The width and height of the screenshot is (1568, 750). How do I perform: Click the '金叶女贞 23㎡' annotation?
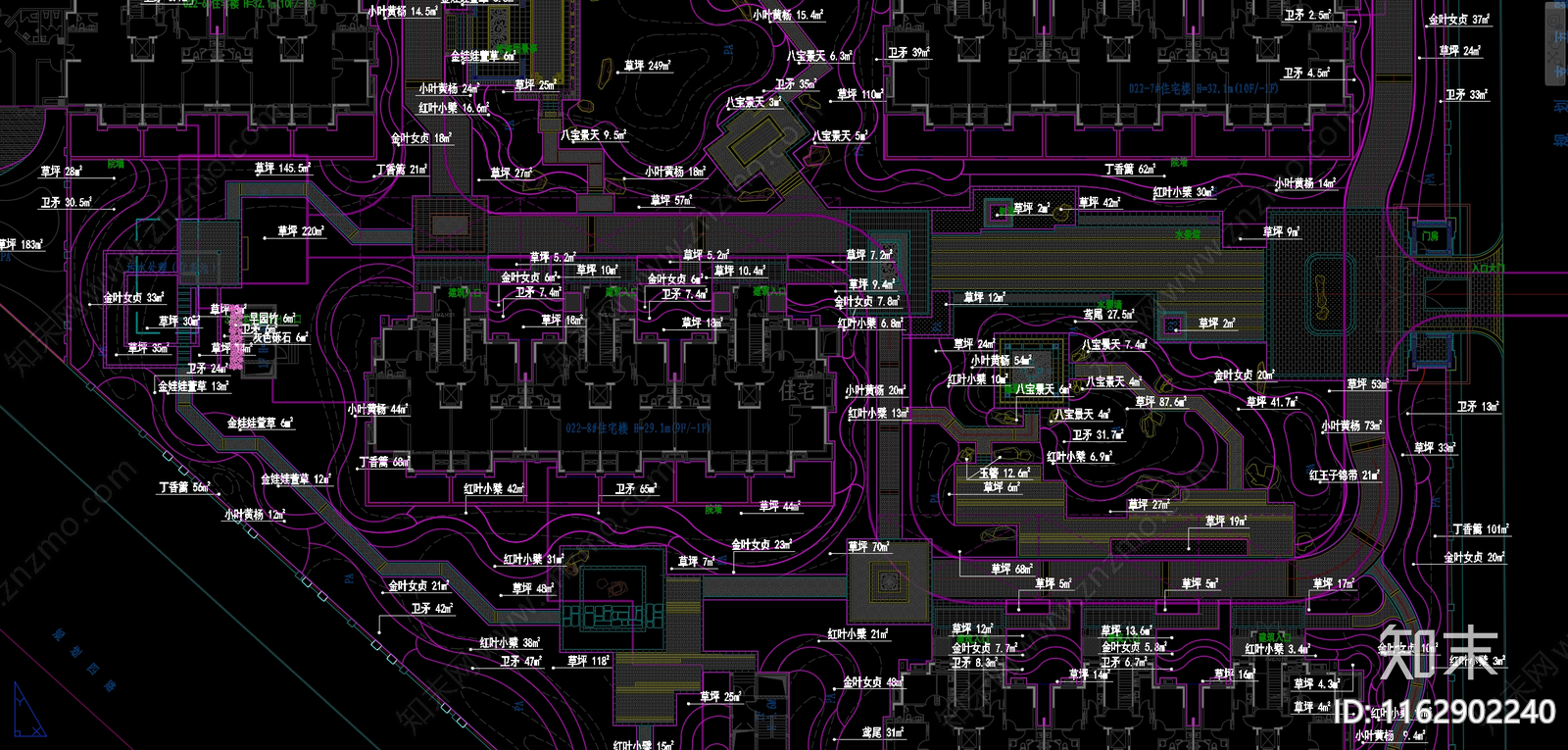762,544
